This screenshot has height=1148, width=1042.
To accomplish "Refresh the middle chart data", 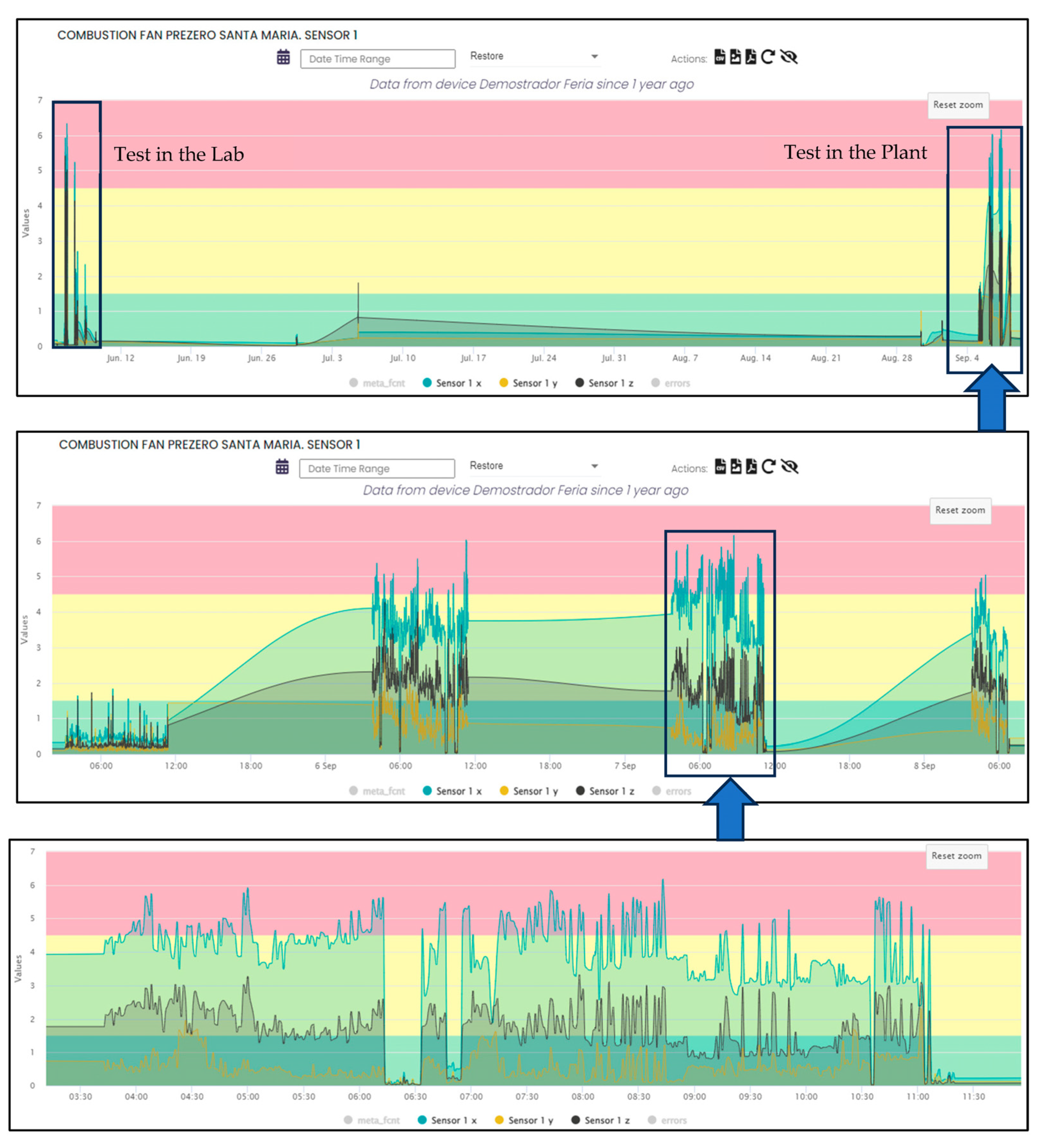I will 769,466.
